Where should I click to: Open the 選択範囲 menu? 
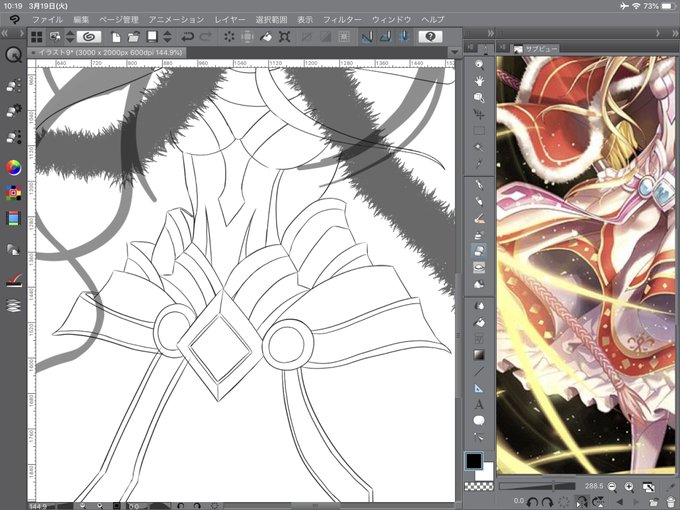coord(271,20)
